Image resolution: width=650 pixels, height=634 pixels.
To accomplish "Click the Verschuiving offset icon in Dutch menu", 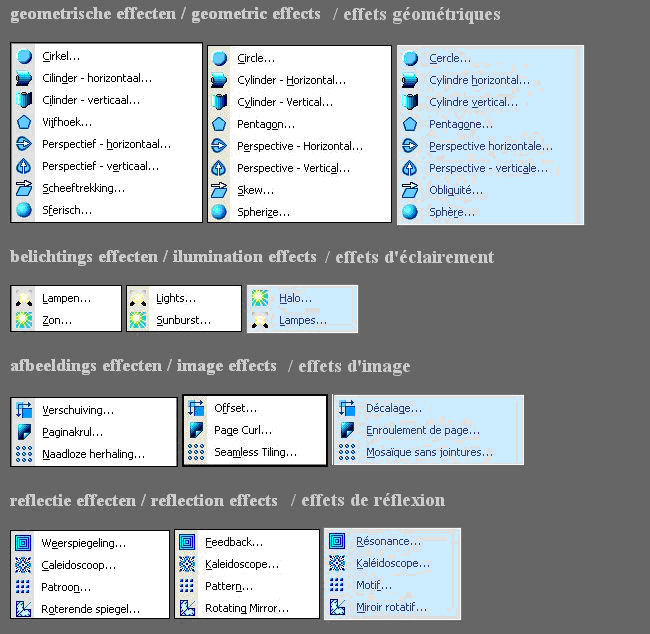I will pos(24,409).
